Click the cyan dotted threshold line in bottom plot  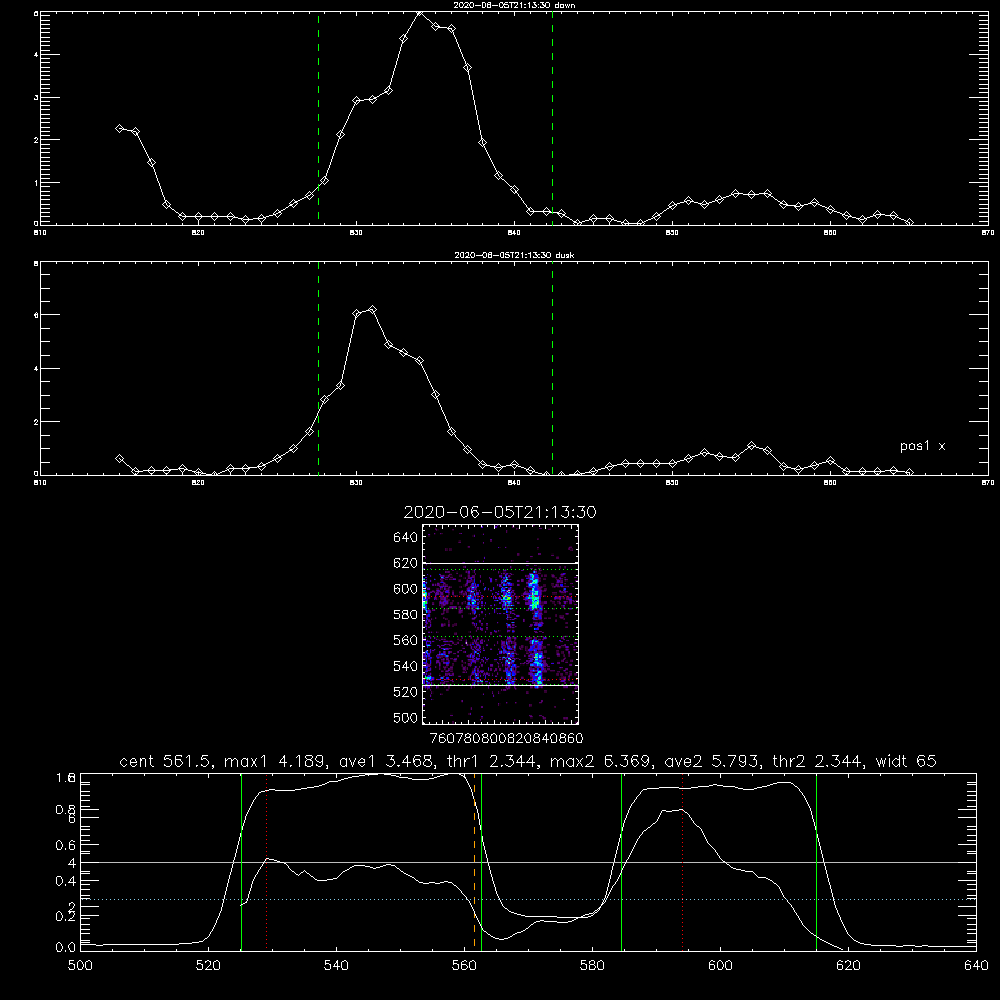pos(528,900)
